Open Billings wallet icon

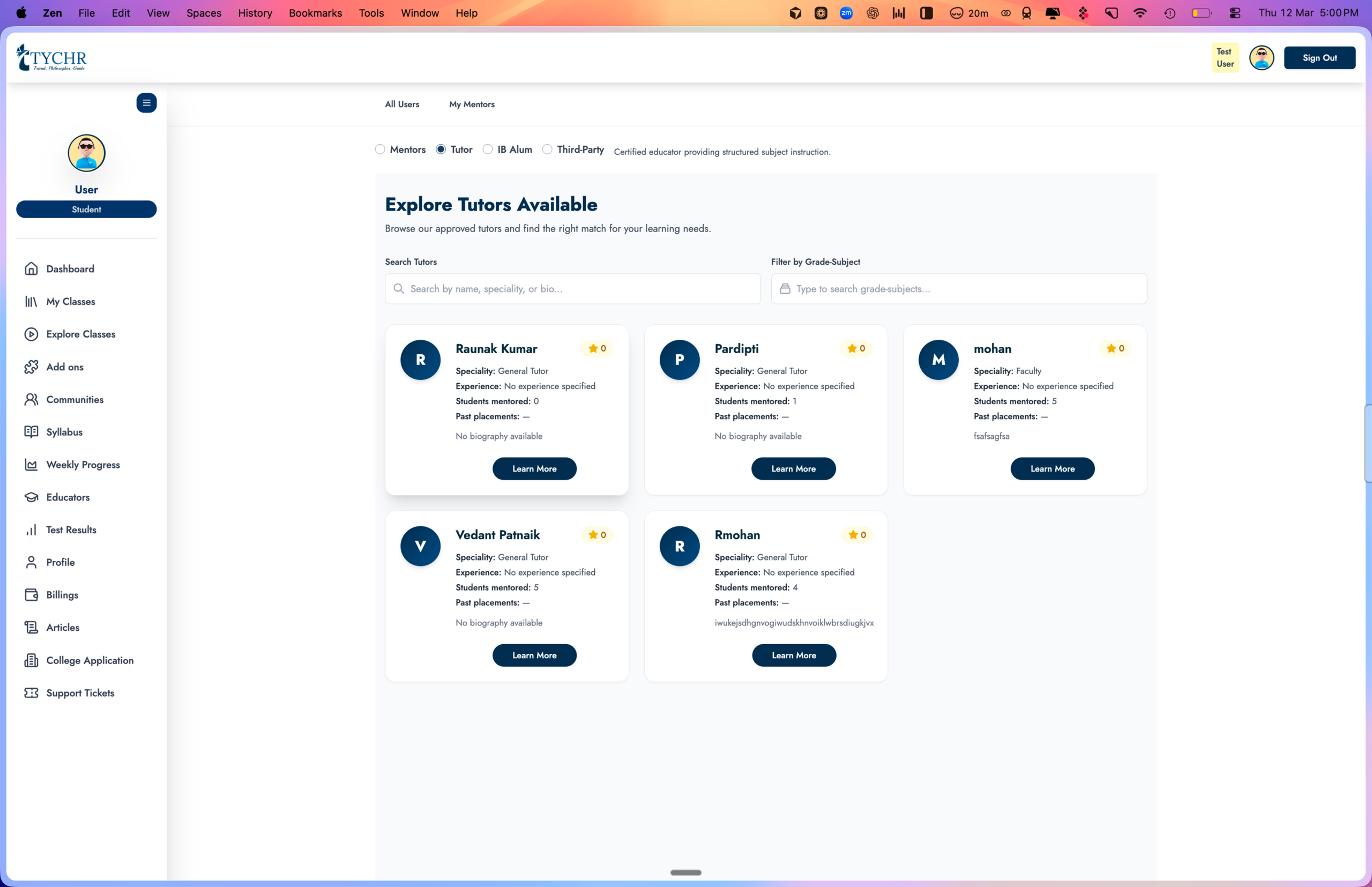31,595
